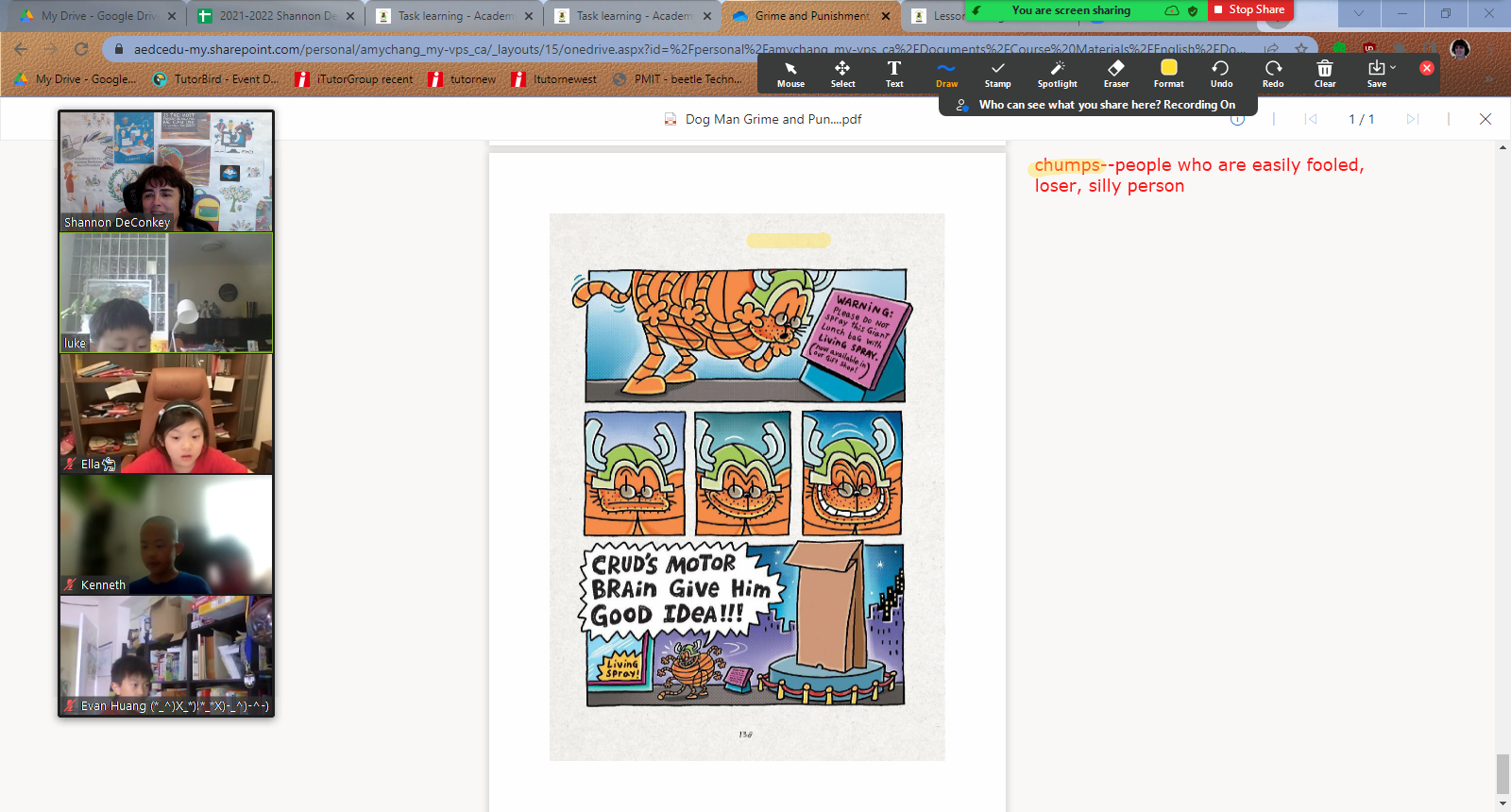Image resolution: width=1511 pixels, height=812 pixels.
Task: Choose the Select annotation tool
Action: coord(842,74)
